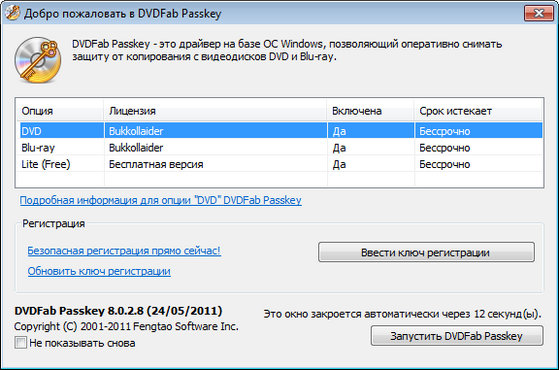Click the 'Срок истекает' column header

pos(478,111)
